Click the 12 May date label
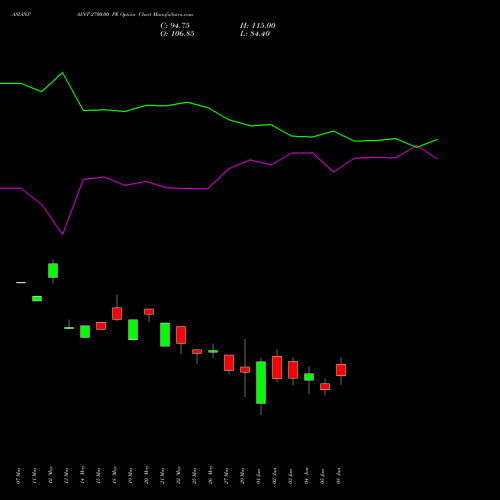500x500 pixels. [x=50, y=475]
